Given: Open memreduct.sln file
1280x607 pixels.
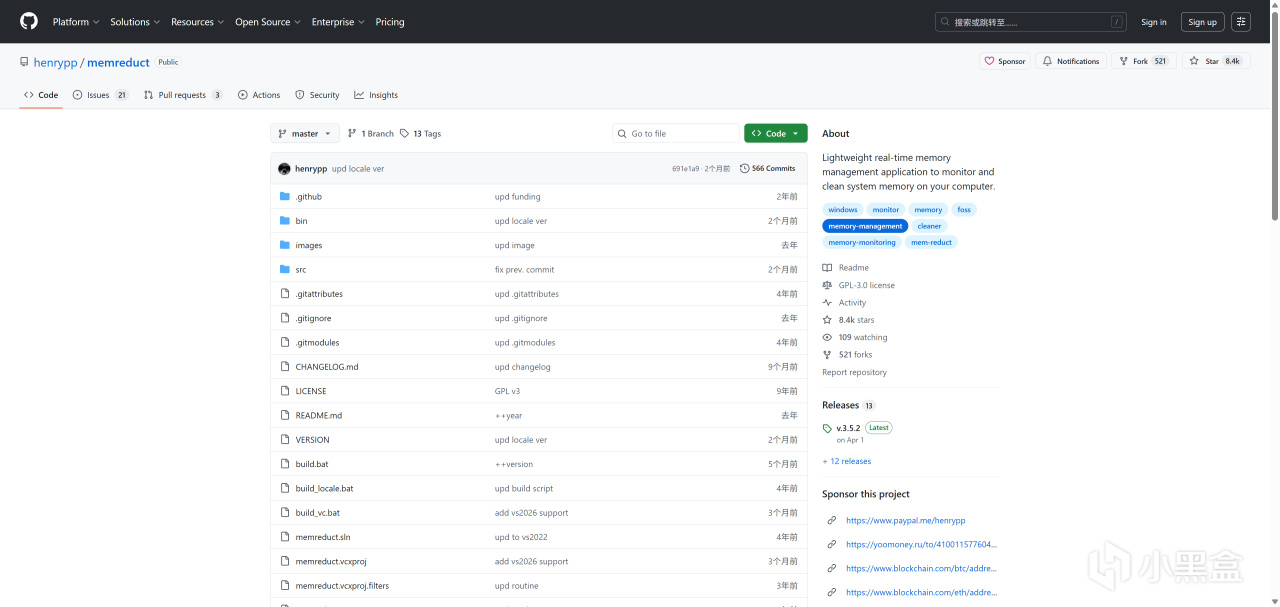Looking at the screenshot, I should coord(323,537).
